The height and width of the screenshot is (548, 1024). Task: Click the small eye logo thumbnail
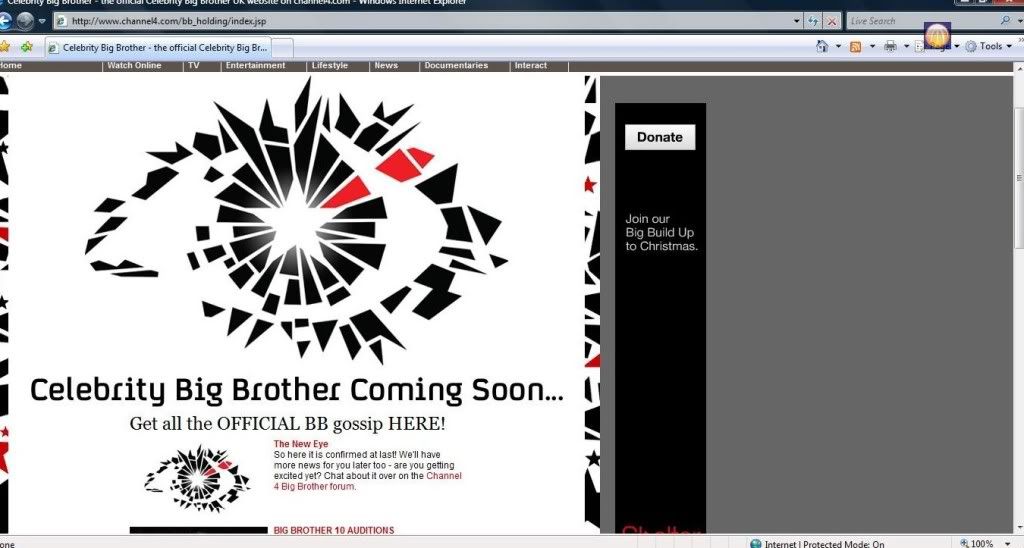point(197,478)
